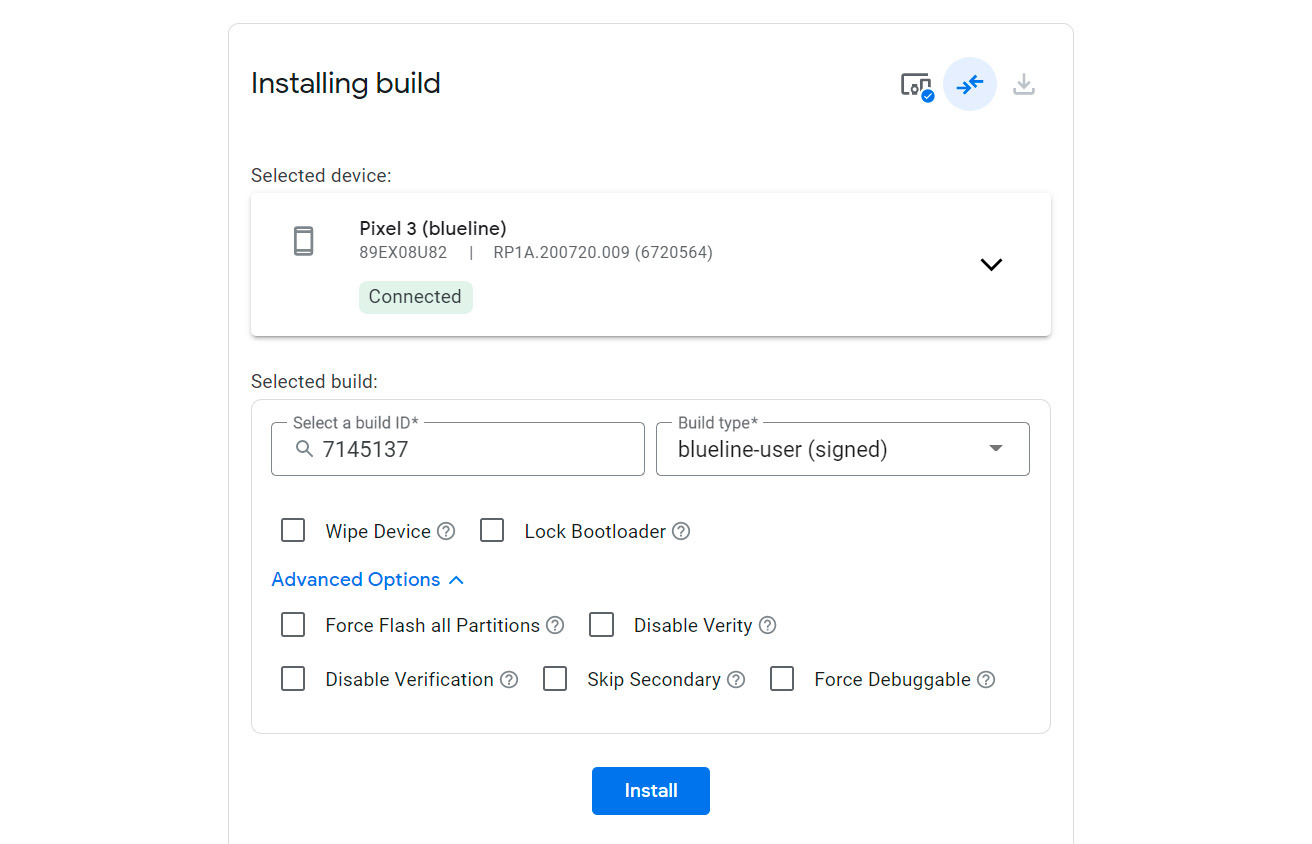Click help icon for Force Flash all Partitions
Viewport: 1312px width, 844px height.
click(x=555, y=625)
